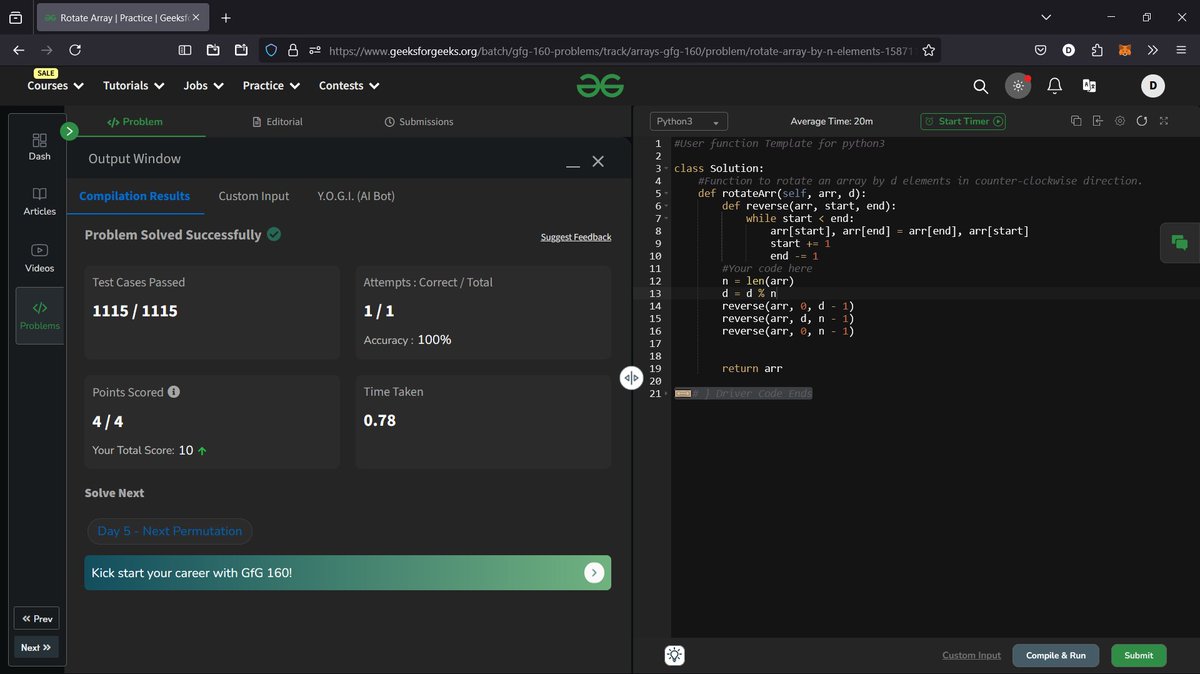Click the lightbulb hint icon
The width and height of the screenshot is (1200, 674).
[675, 655]
